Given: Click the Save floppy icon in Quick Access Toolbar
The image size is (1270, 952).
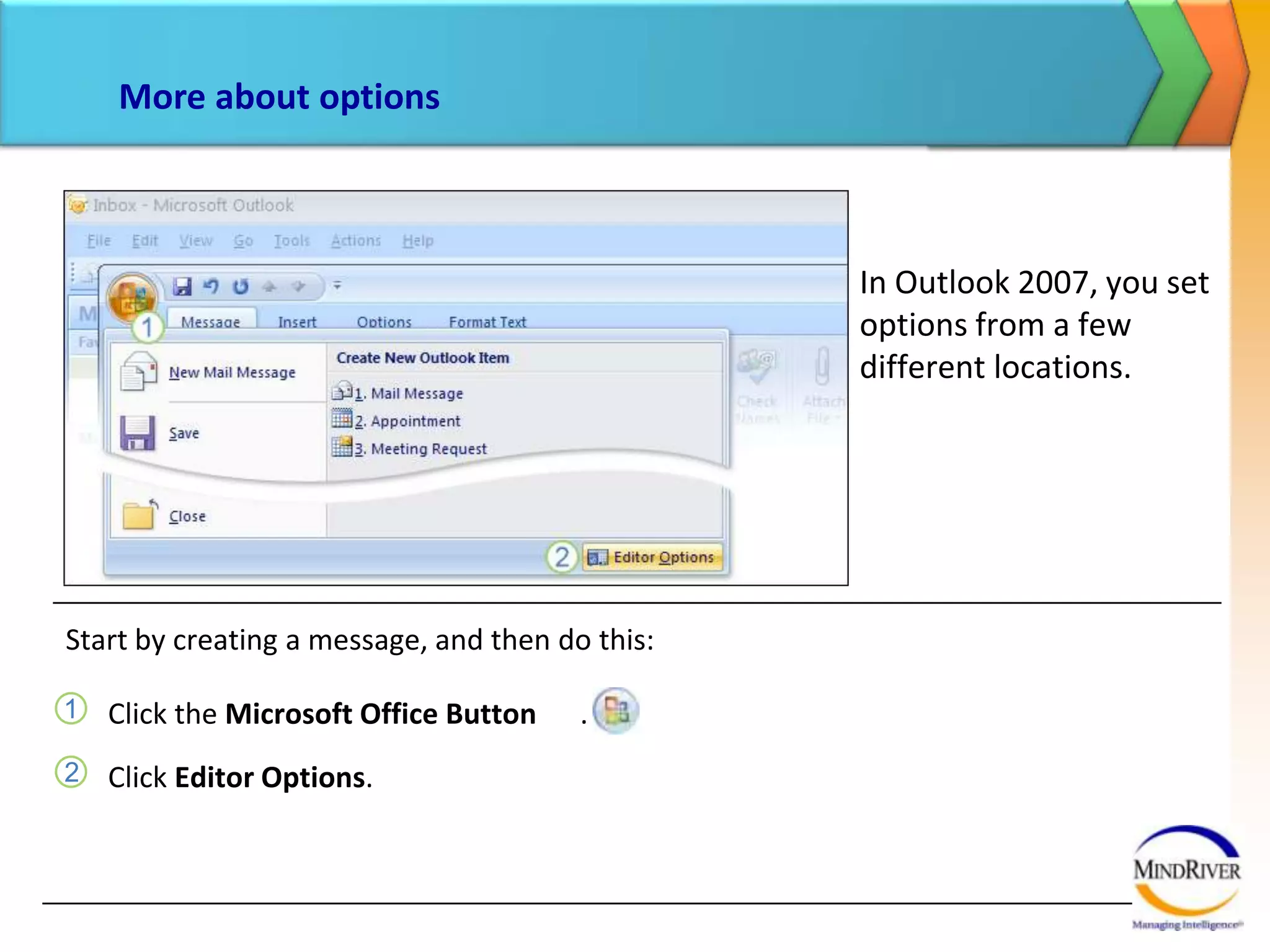Looking at the screenshot, I should pyautogui.click(x=182, y=286).
